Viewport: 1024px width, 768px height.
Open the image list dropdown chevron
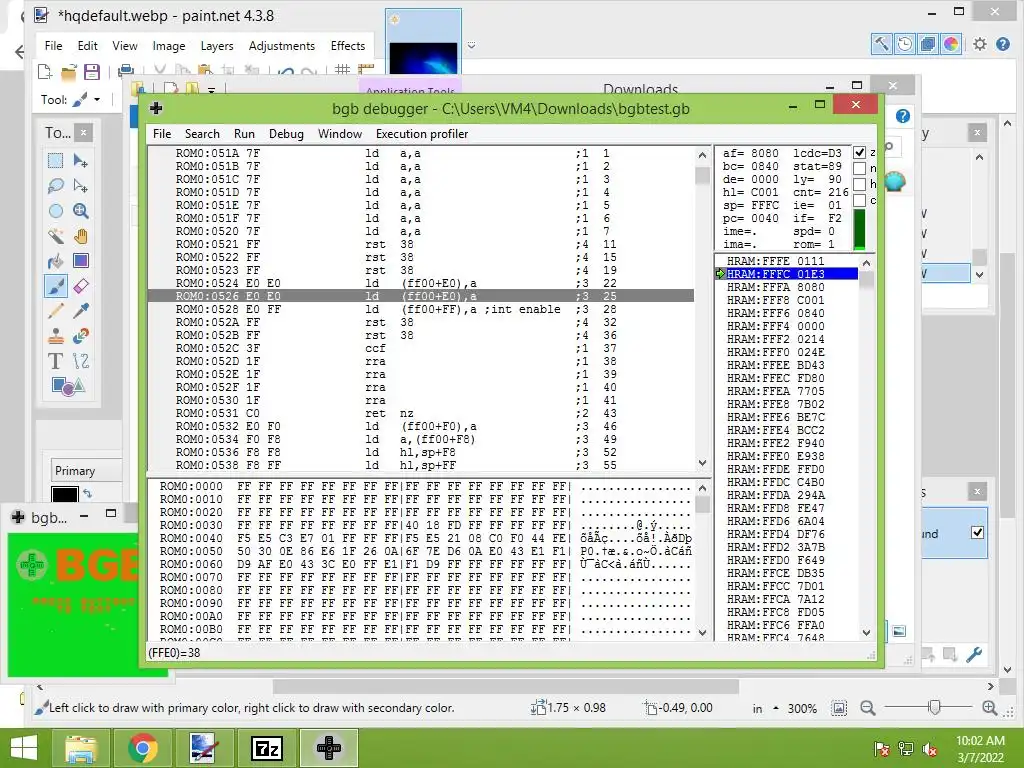472,46
